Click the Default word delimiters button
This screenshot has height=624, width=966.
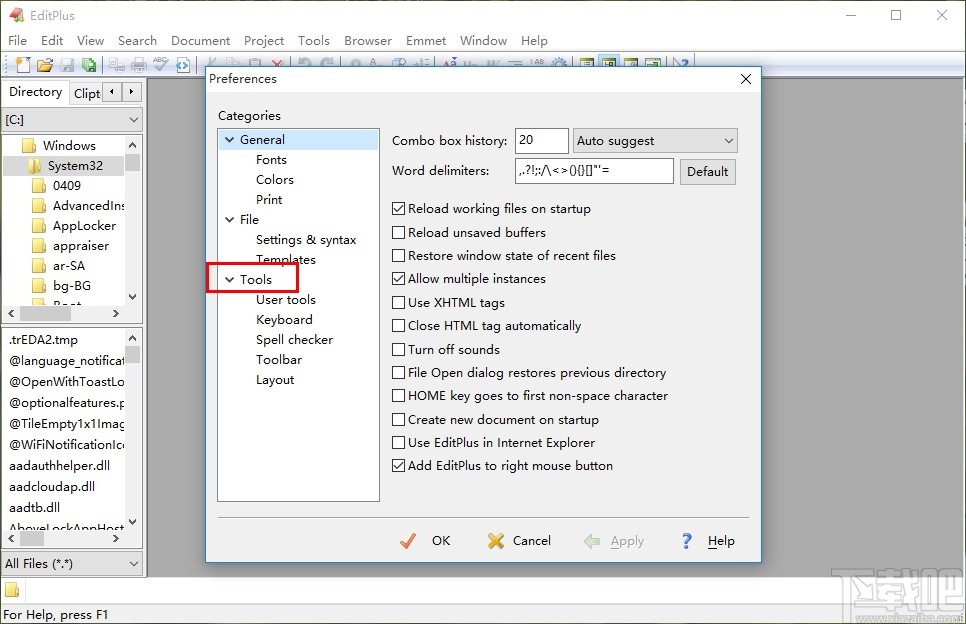[708, 172]
